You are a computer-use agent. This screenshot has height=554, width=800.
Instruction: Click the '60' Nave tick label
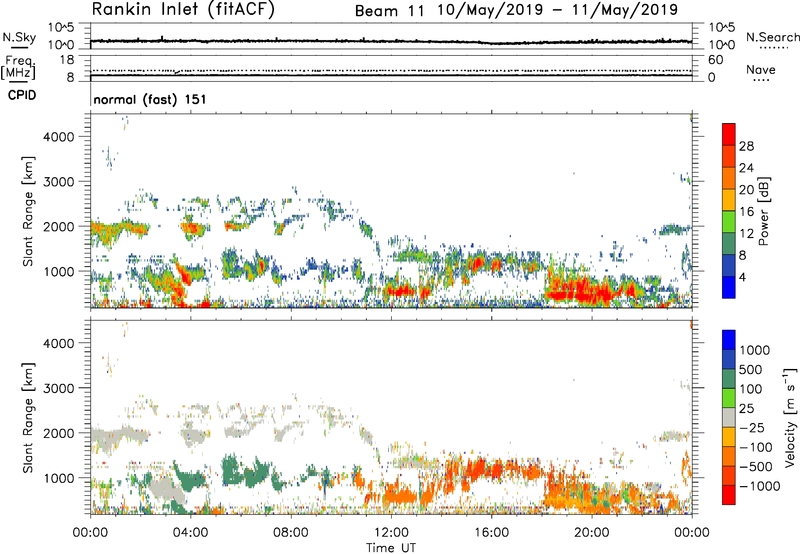point(715,60)
